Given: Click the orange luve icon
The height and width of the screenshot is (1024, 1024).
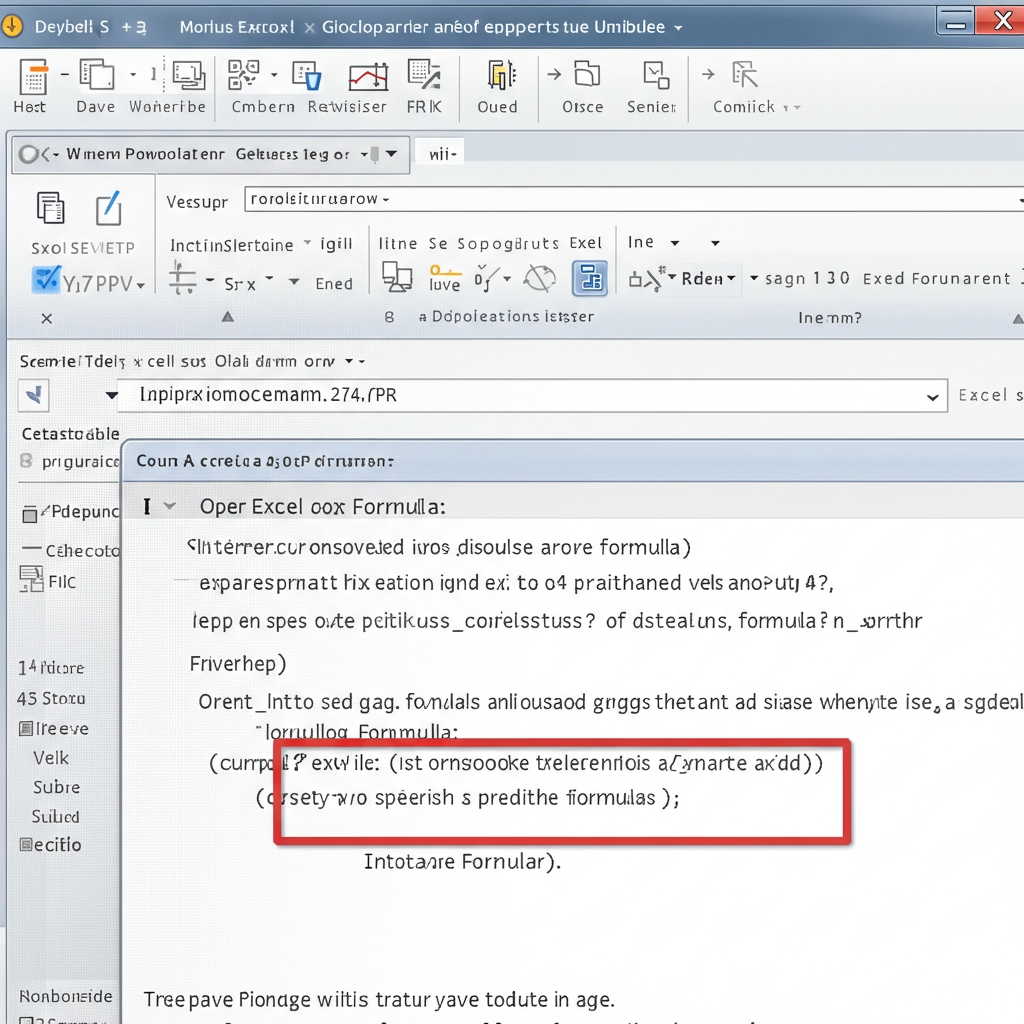Looking at the screenshot, I should (445, 278).
